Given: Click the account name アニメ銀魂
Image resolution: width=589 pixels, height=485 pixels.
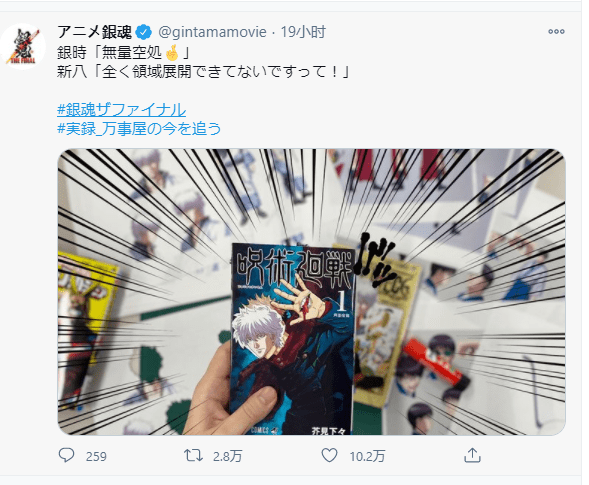Looking at the screenshot, I should [94, 32].
